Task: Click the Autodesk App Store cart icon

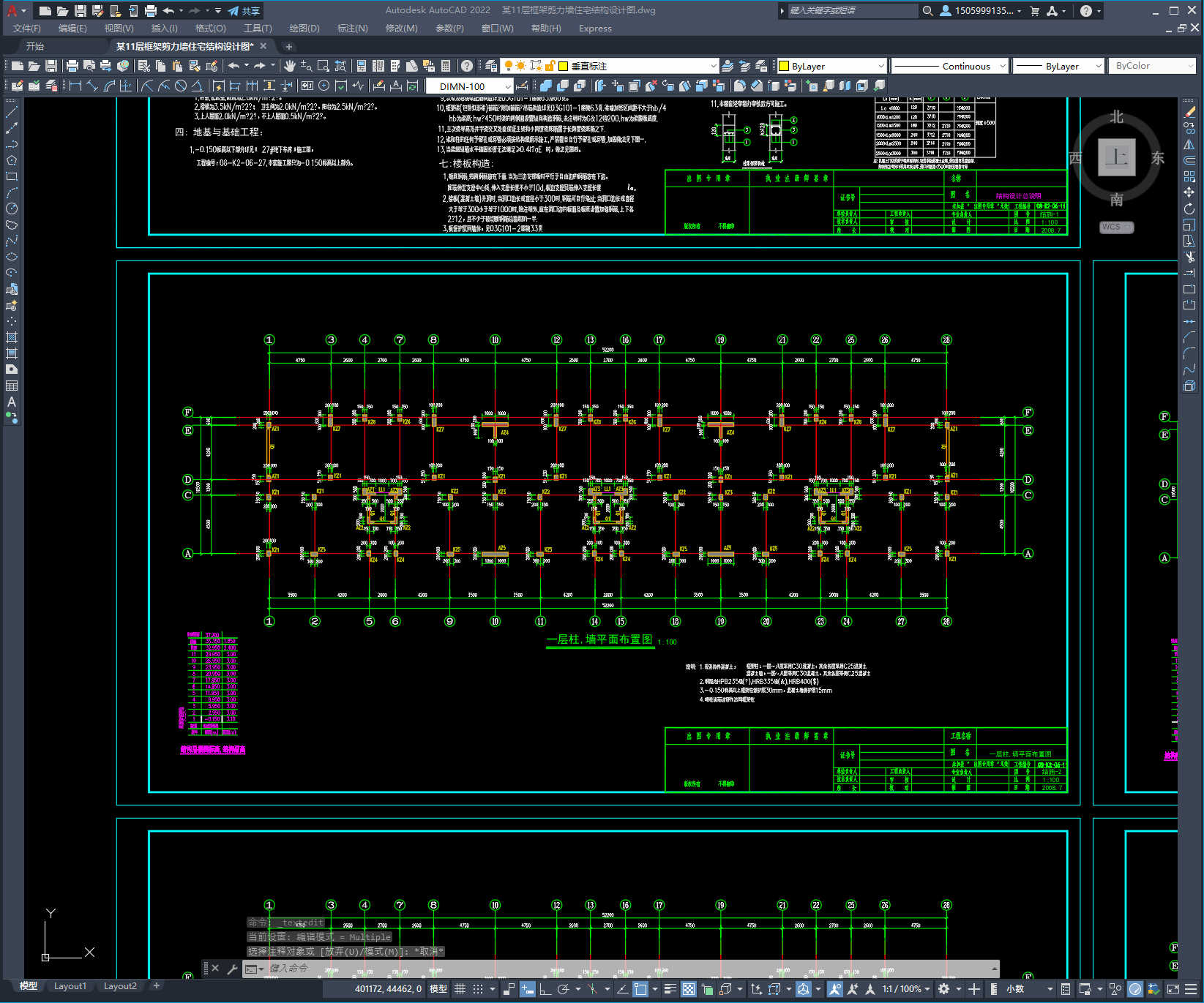Action: [x=1034, y=11]
